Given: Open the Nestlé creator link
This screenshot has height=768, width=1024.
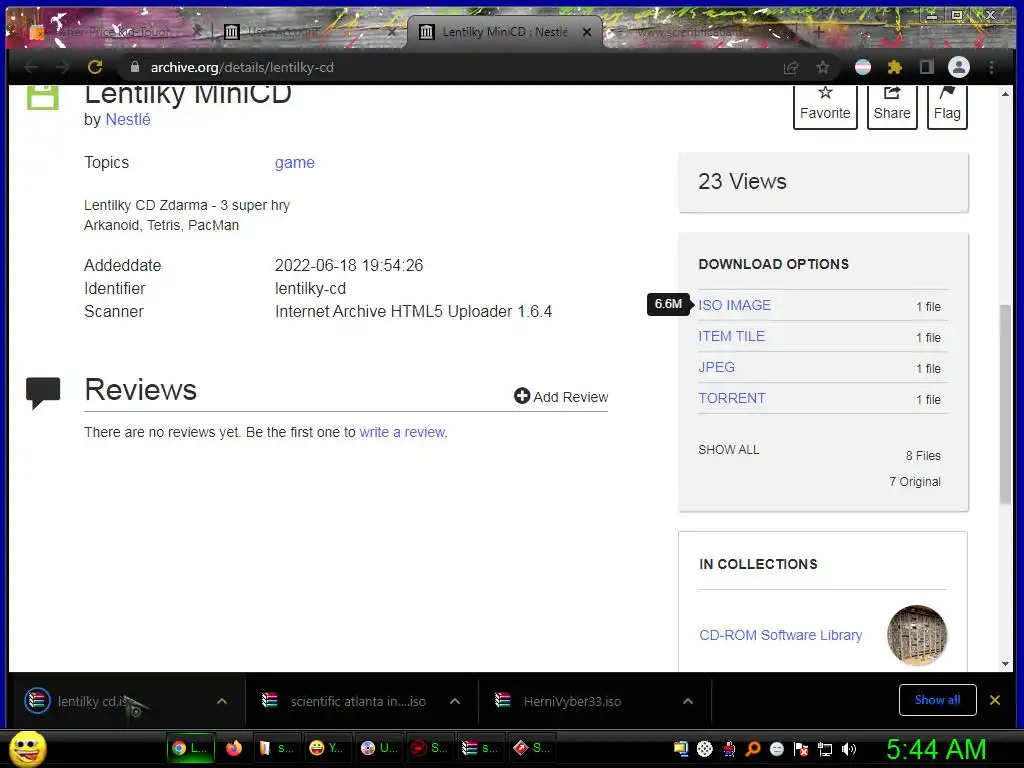Looking at the screenshot, I should click(128, 120).
